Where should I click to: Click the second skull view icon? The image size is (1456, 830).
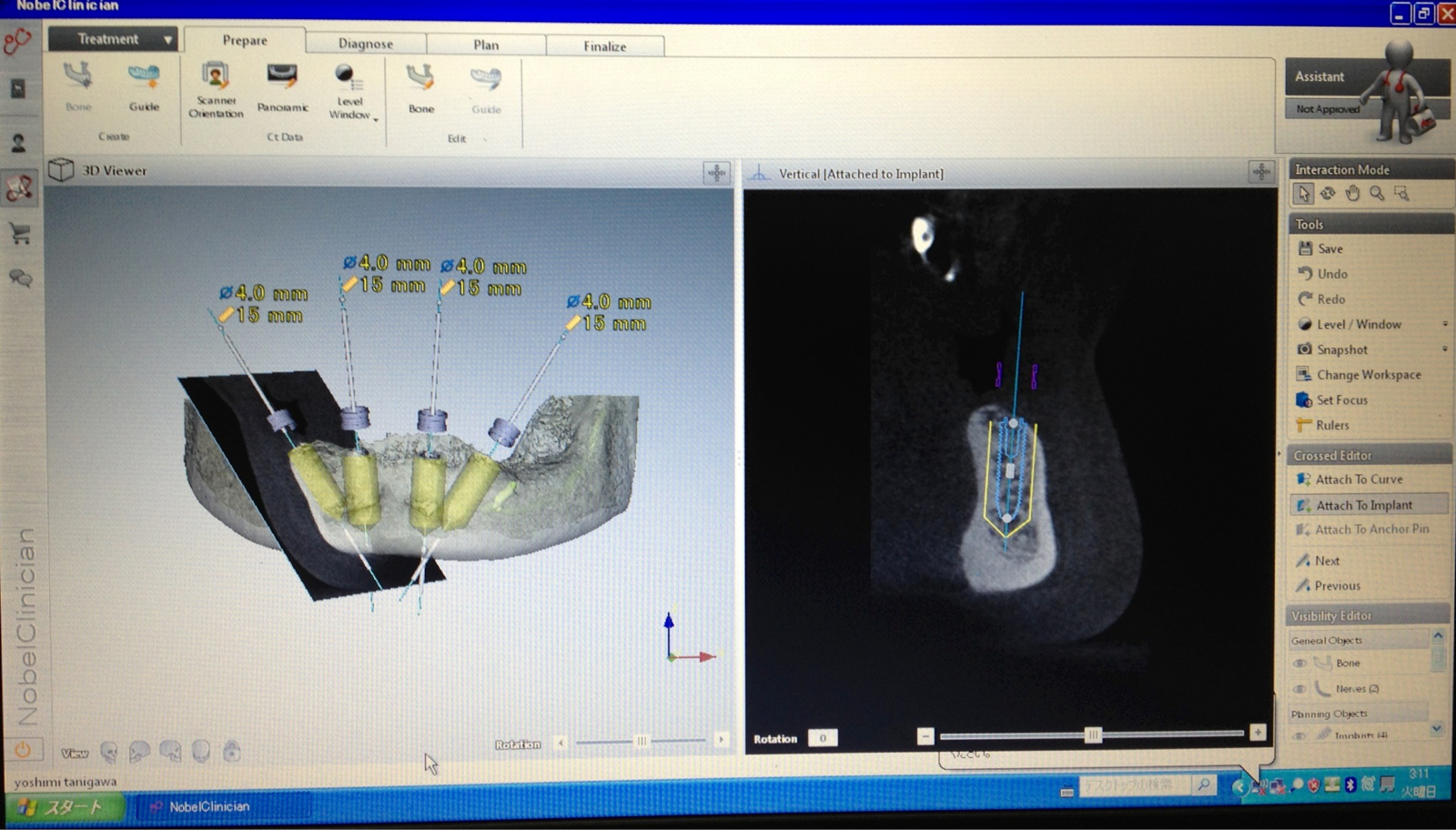(139, 752)
